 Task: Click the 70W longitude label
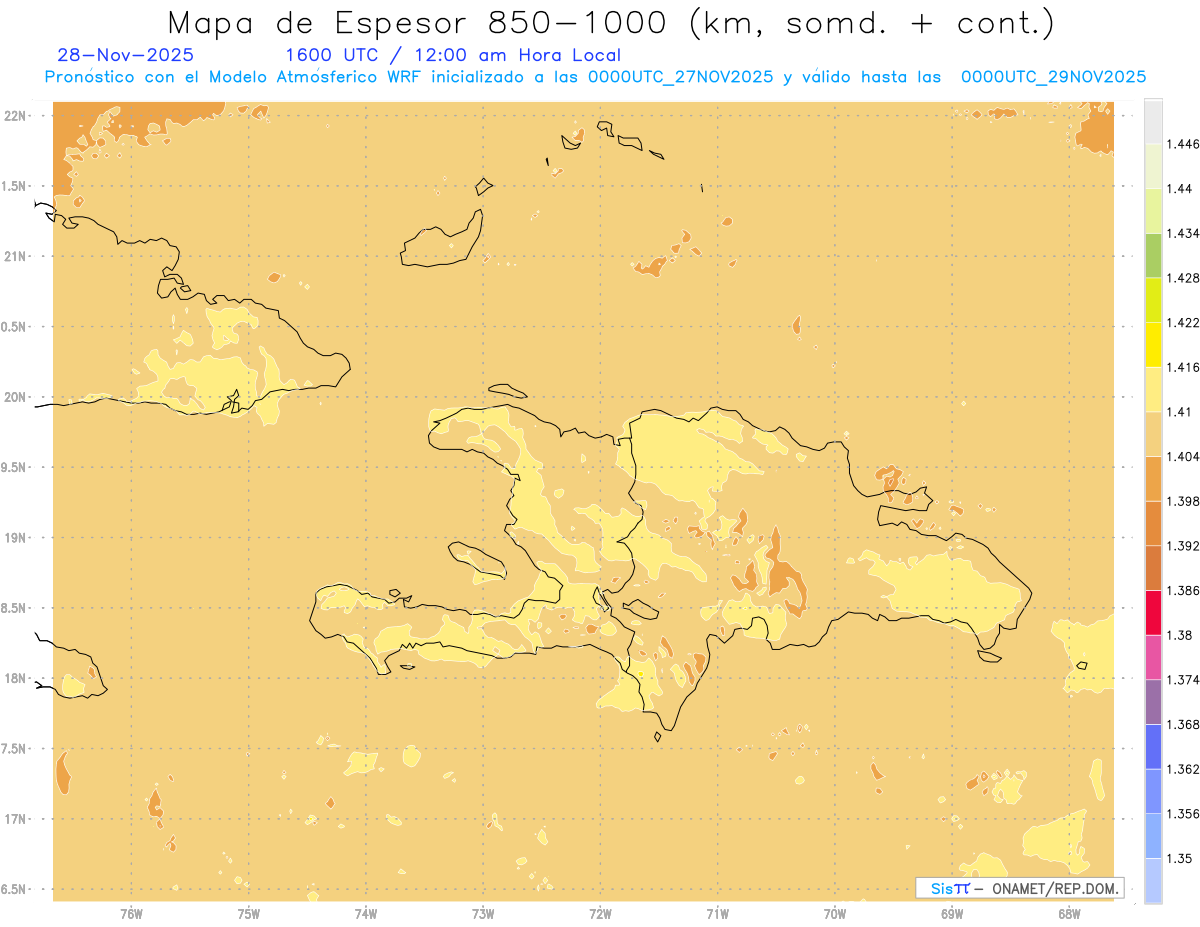tap(835, 913)
